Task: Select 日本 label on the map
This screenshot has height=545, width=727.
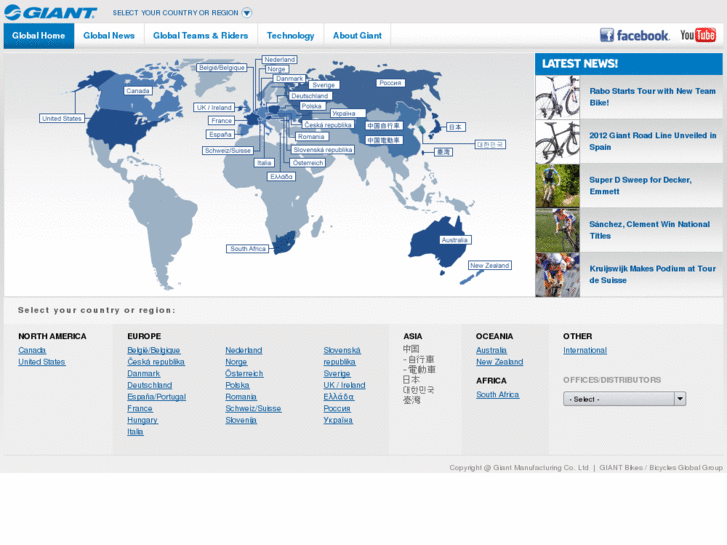Action: point(455,127)
